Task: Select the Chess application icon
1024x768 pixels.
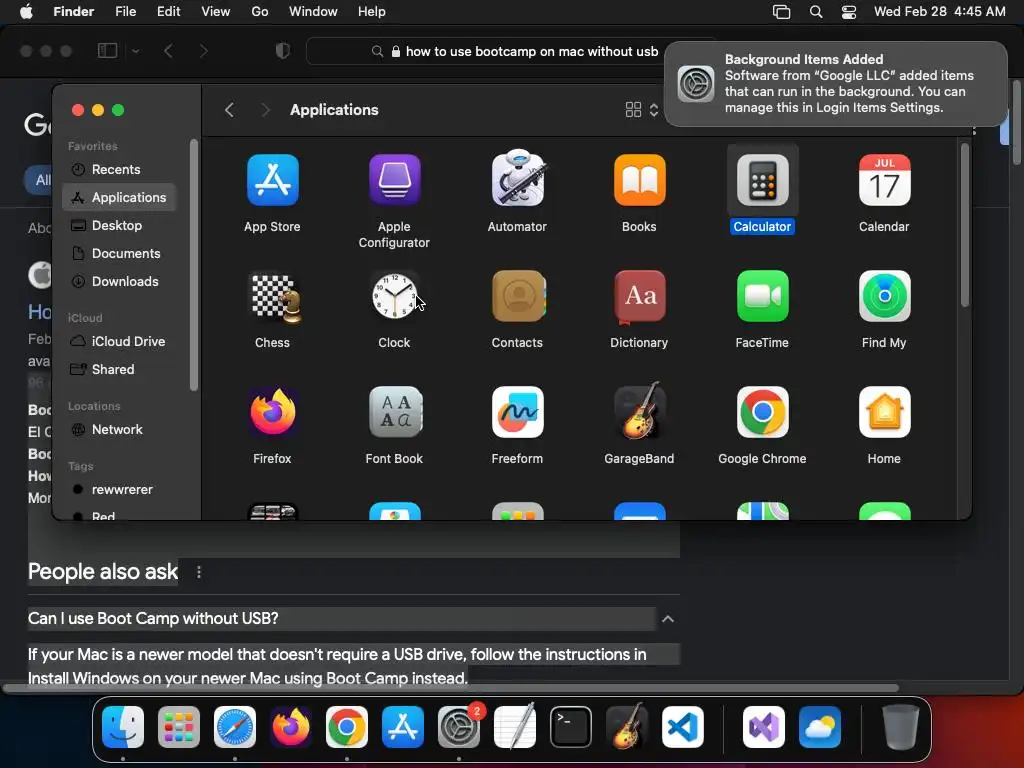Action: pyautogui.click(x=276, y=298)
